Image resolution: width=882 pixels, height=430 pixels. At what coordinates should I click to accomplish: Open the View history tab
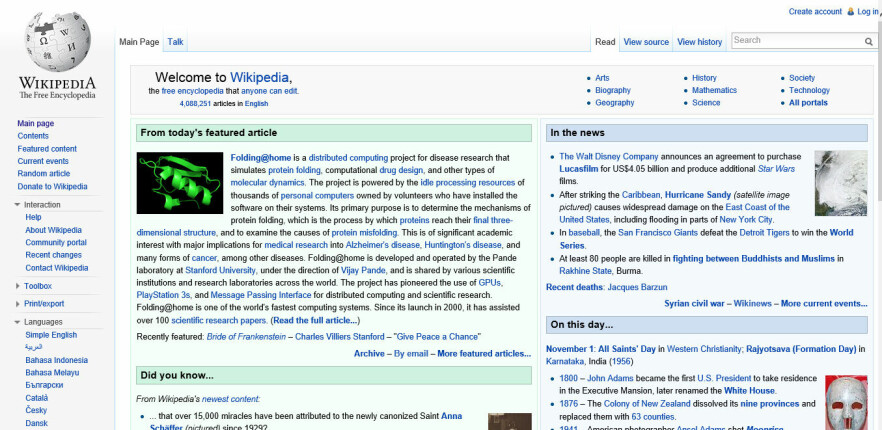699,42
